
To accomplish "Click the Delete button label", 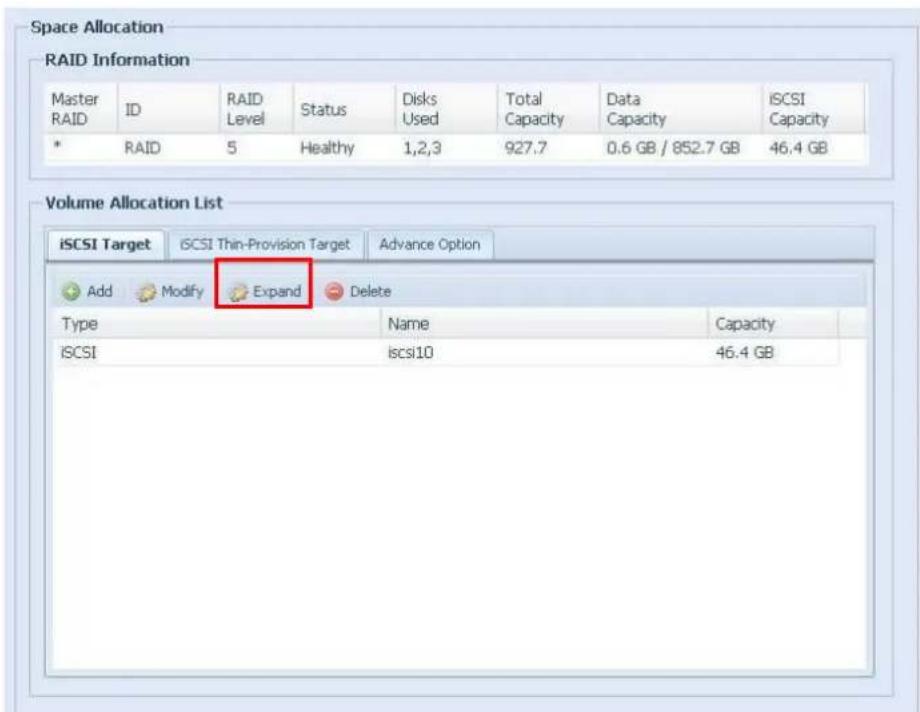I will click(x=370, y=291).
